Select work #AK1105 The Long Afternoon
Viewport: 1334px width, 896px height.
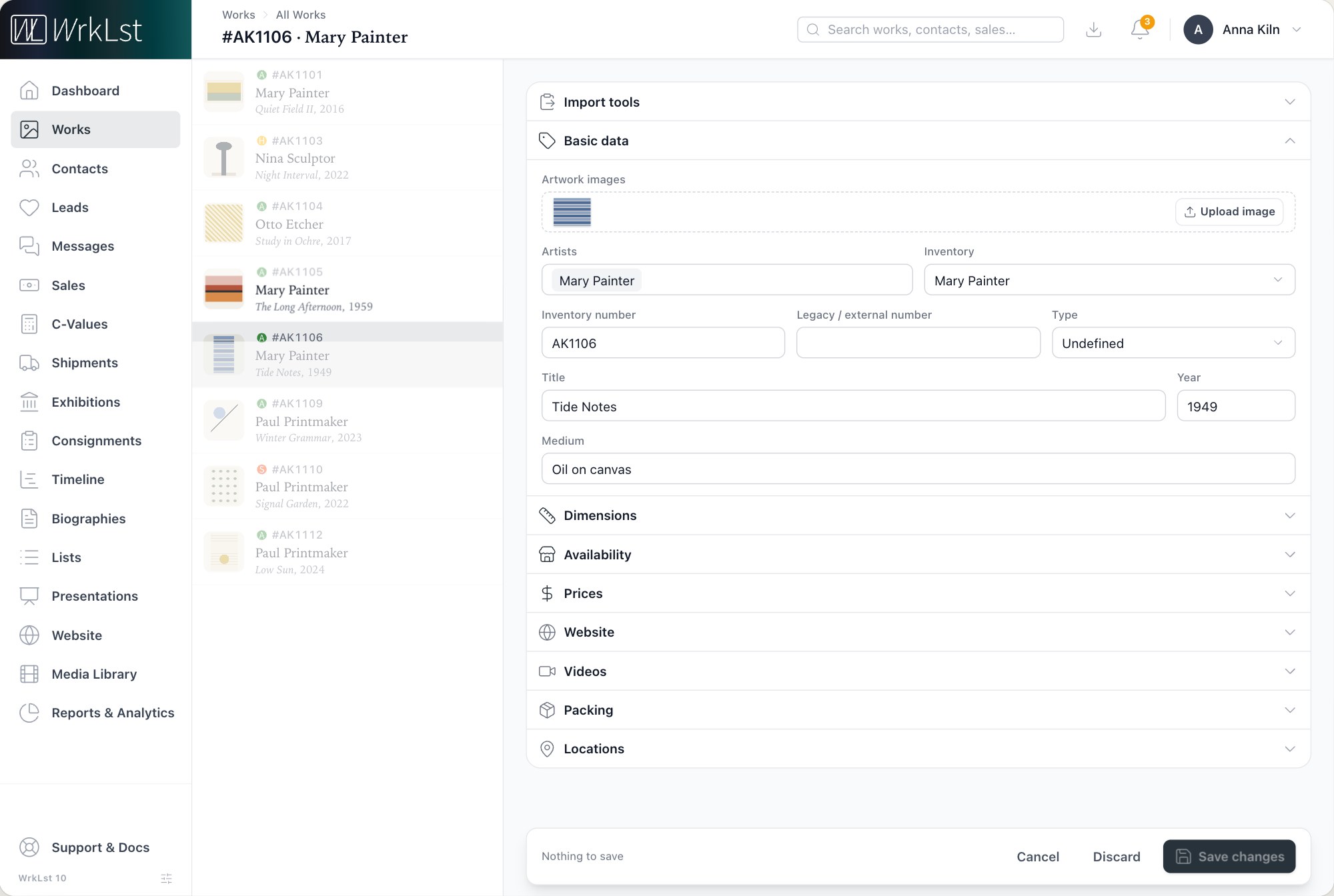(x=348, y=289)
